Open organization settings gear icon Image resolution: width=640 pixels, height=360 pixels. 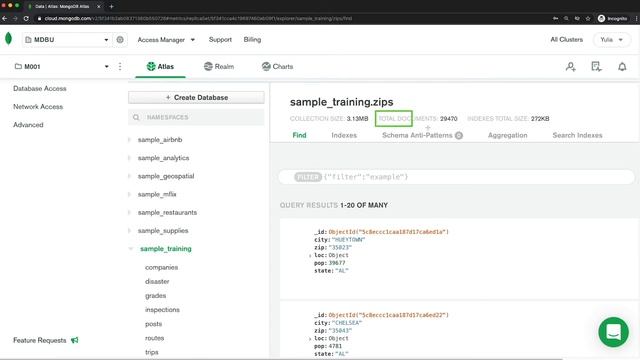click(x=120, y=40)
